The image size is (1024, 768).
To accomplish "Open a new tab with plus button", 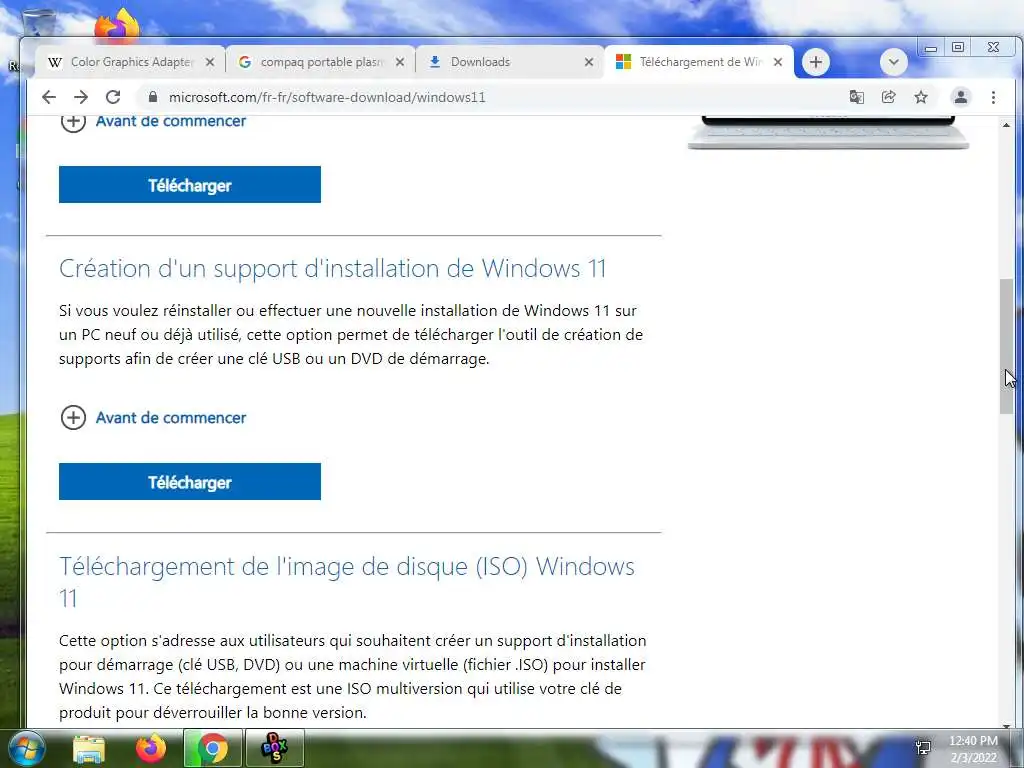I will click(x=816, y=62).
